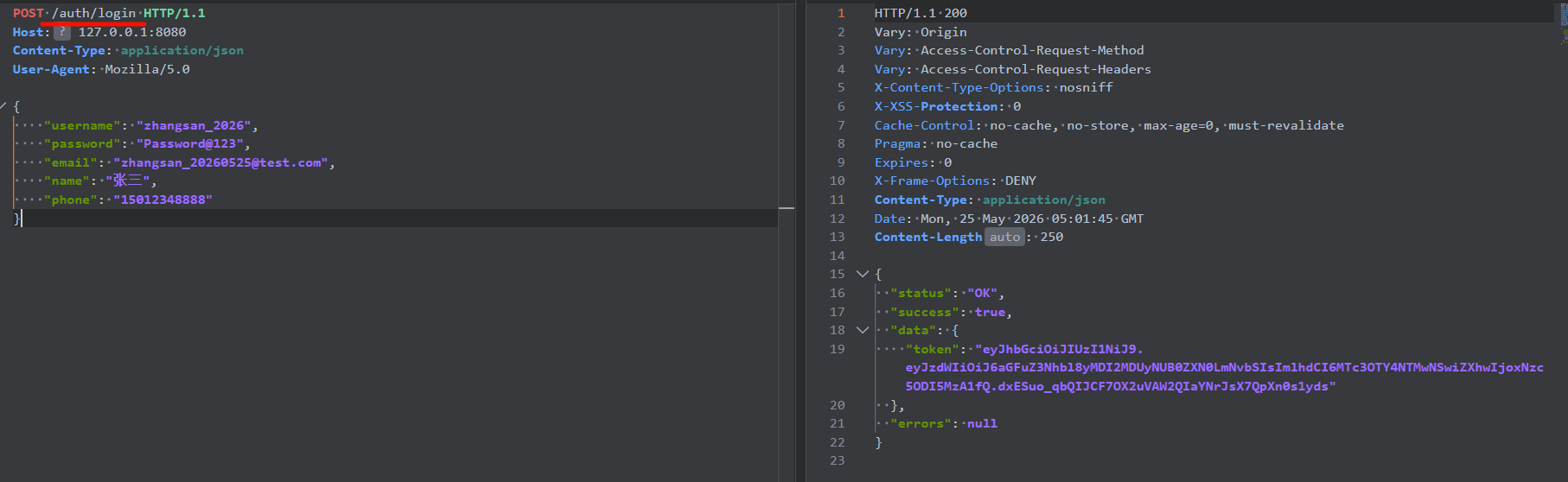Click the Vary: Origin header line
The image size is (1568, 482).
[921, 32]
